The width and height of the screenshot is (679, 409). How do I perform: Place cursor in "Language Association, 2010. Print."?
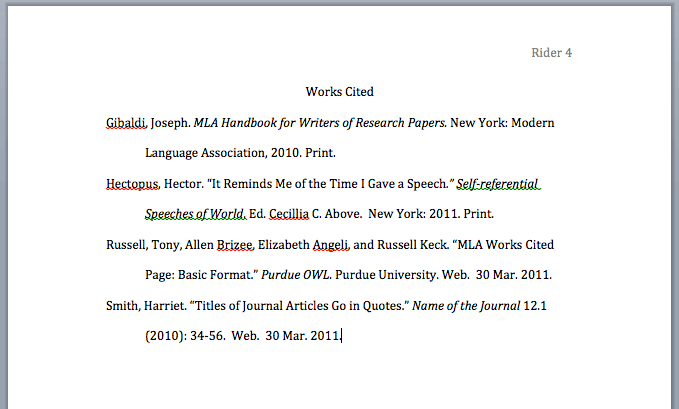[x=240, y=154]
